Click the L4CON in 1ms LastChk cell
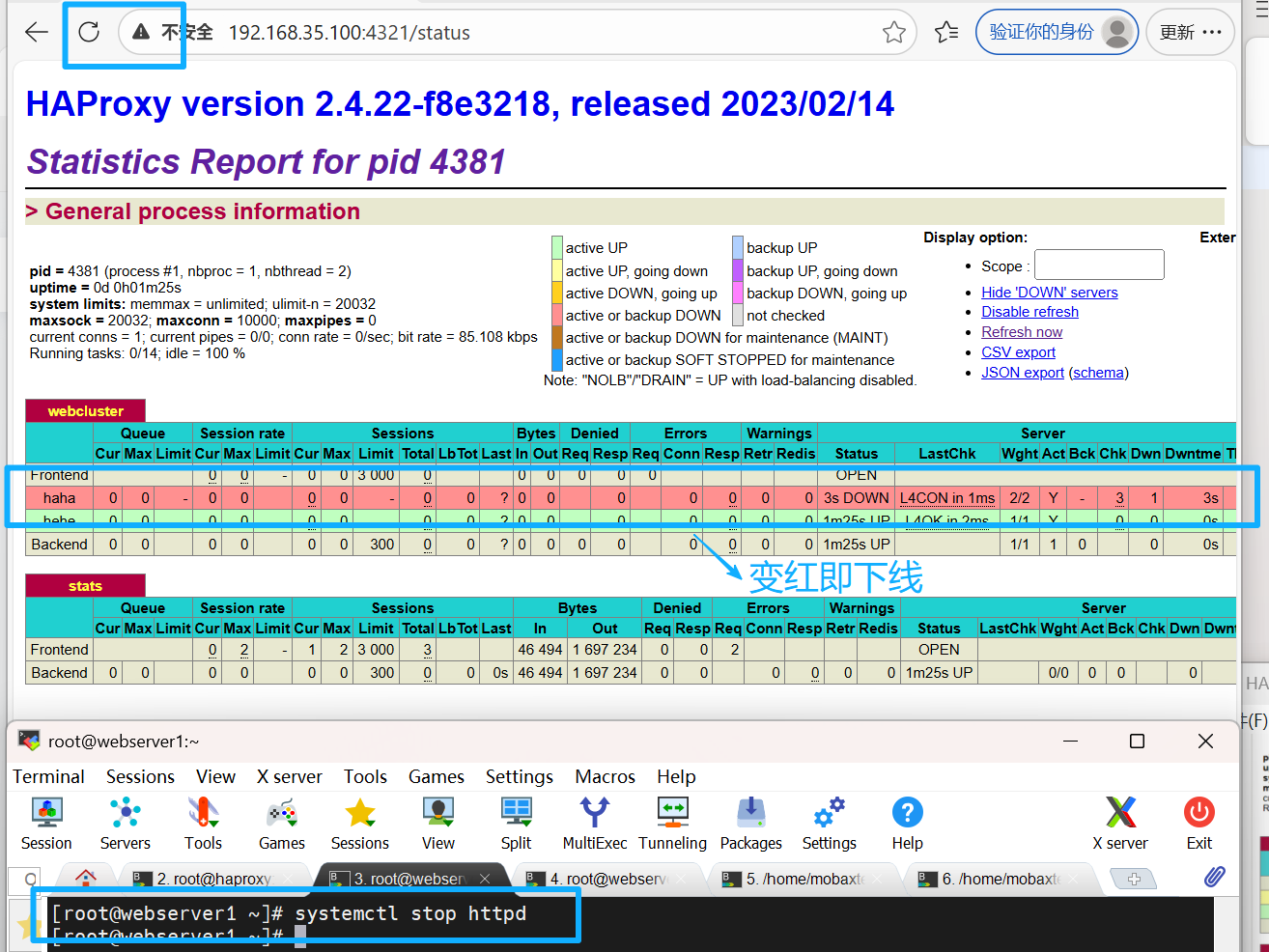1269x952 pixels. pyautogui.click(x=947, y=498)
